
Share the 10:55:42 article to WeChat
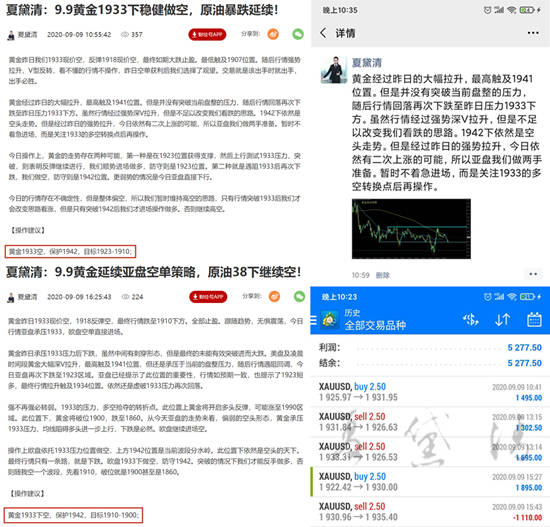(298, 34)
